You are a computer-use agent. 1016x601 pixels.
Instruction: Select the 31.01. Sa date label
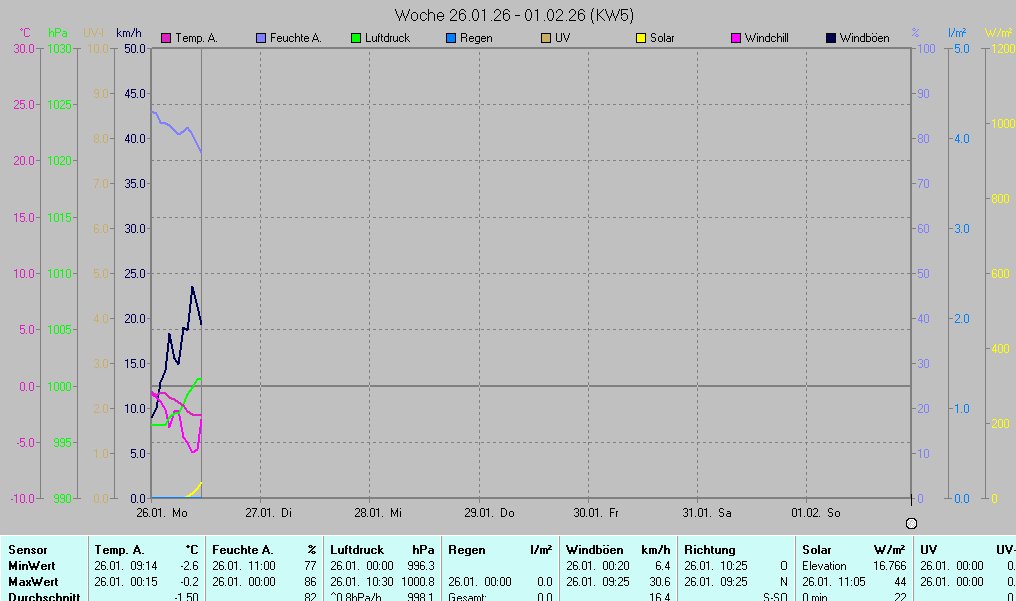pos(707,513)
